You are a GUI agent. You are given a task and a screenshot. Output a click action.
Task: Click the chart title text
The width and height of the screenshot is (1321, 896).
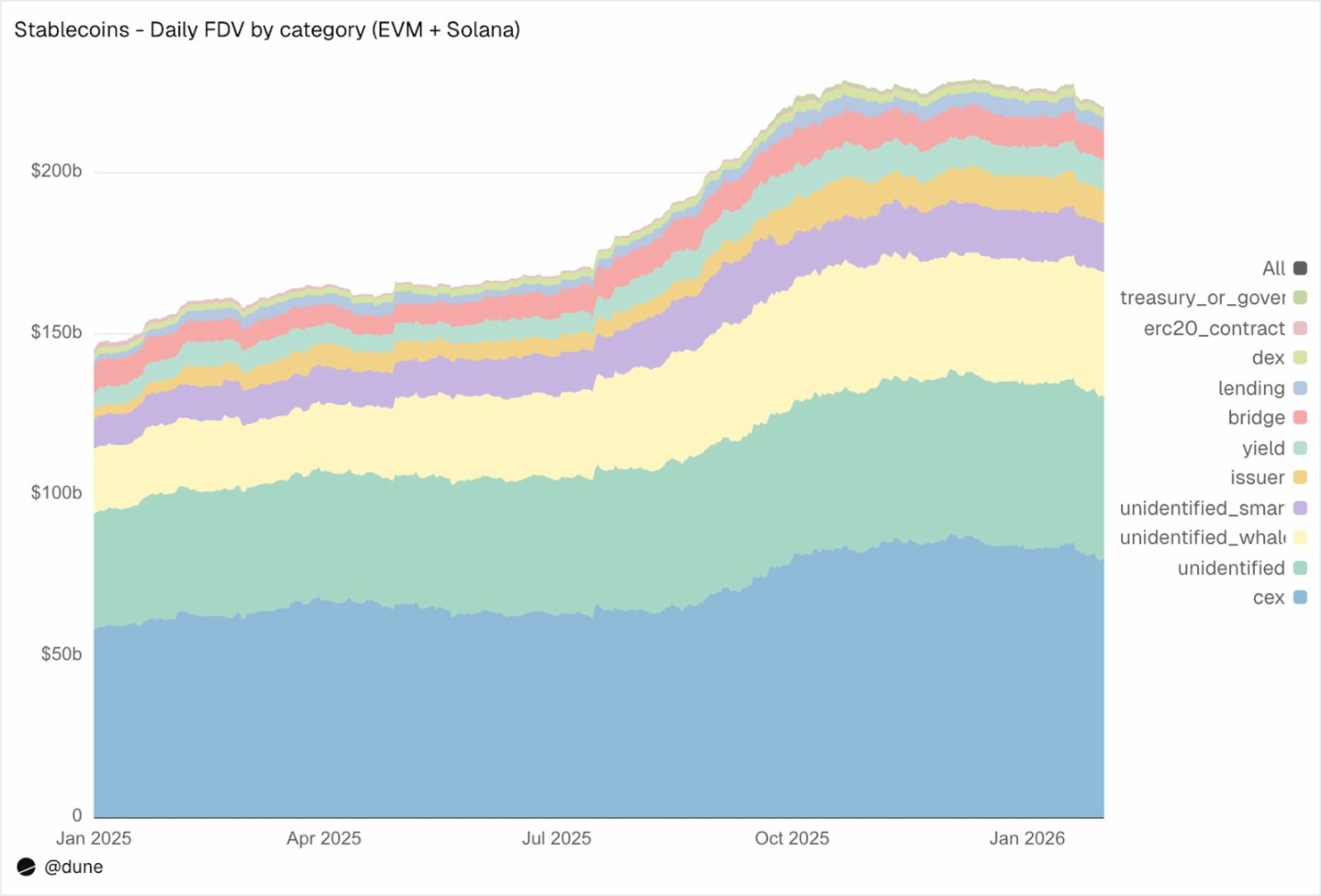pyautogui.click(x=267, y=29)
